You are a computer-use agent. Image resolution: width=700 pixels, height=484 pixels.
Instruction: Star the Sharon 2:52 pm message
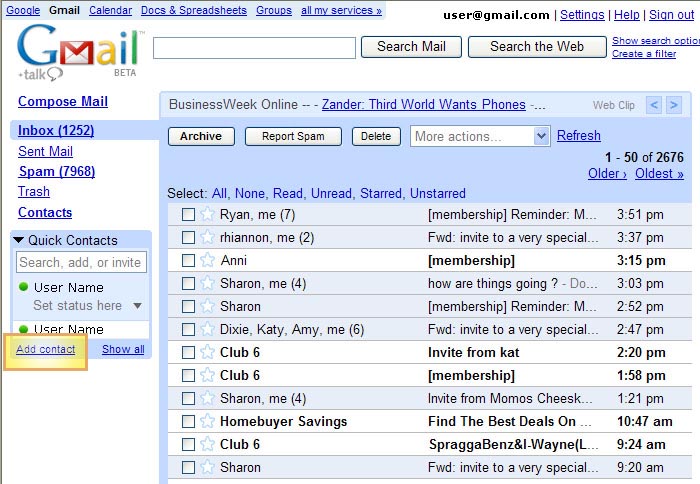207,306
